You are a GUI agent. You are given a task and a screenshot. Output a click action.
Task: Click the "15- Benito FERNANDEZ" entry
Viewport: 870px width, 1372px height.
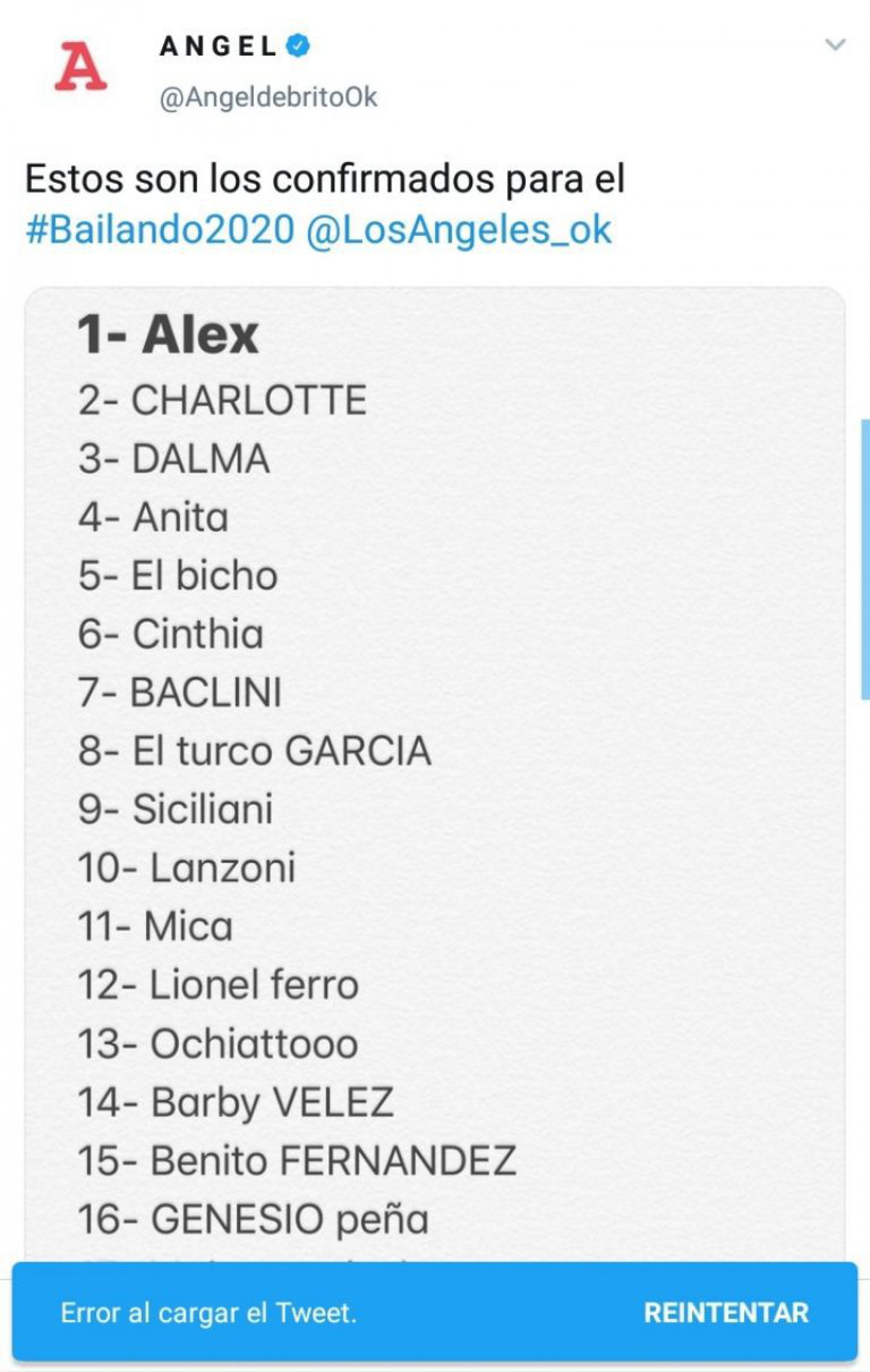point(297,1160)
